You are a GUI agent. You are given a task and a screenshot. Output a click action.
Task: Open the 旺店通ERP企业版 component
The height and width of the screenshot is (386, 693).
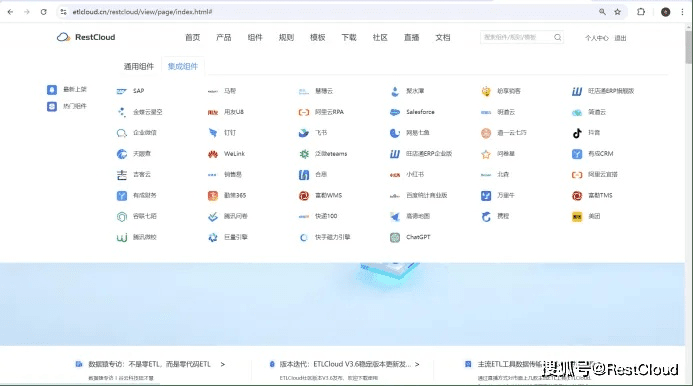tap(421, 154)
